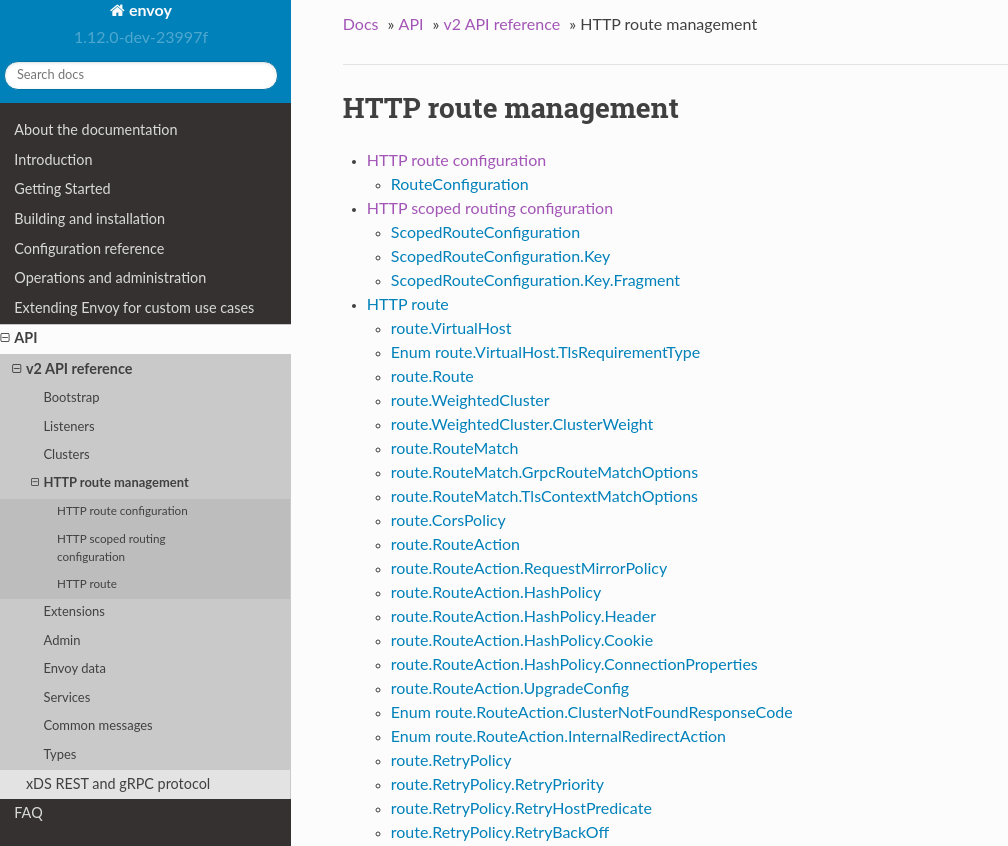Open the HTTP route content link

(x=408, y=305)
